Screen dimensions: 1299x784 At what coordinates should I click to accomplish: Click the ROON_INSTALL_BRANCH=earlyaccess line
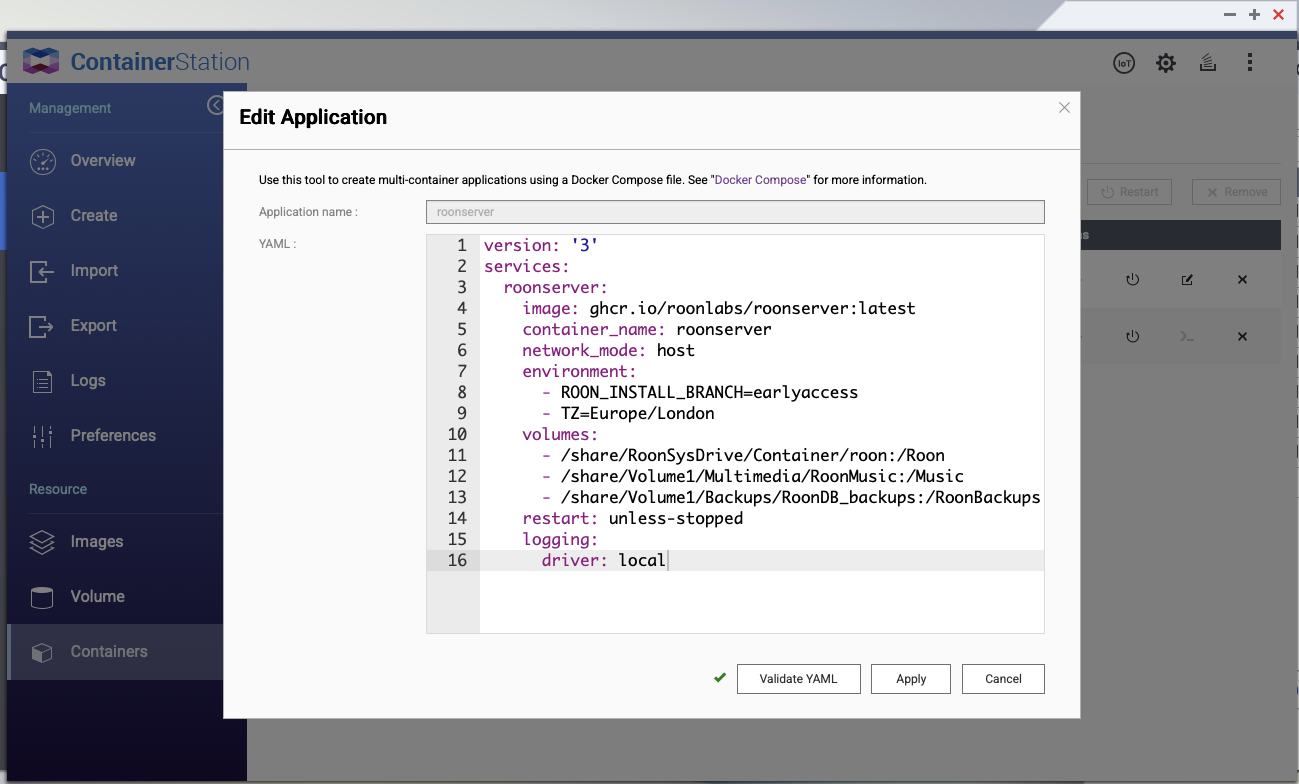[700, 392]
